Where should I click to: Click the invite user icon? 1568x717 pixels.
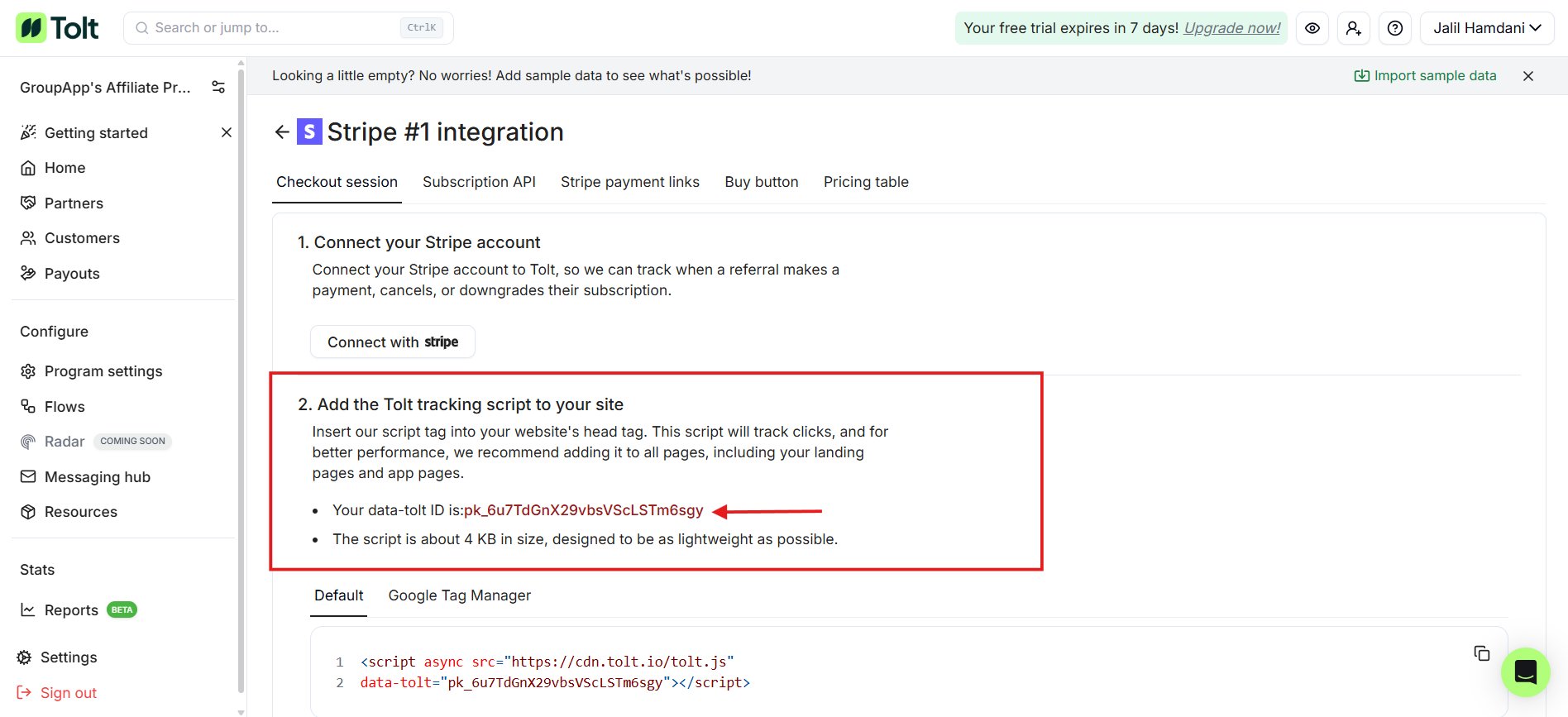[x=1353, y=28]
